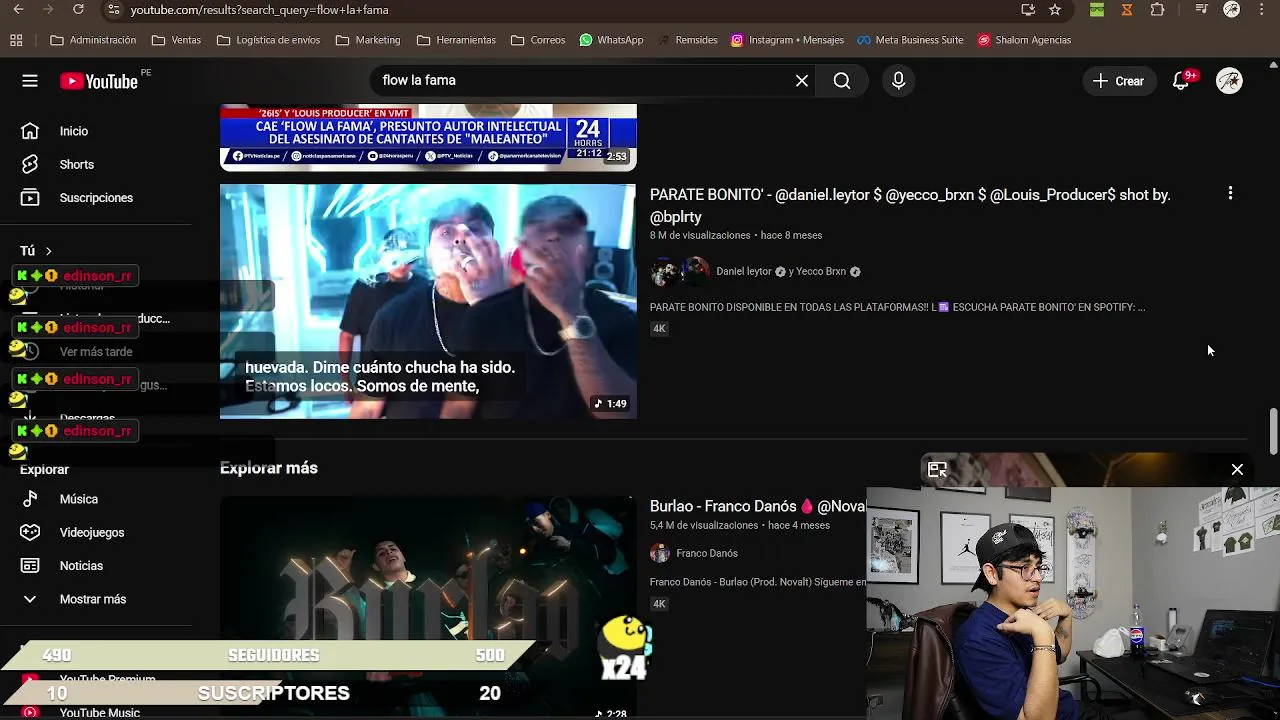Open the Extensions puzzle icon
Screen dimensions: 1280x720
[x=1158, y=10]
